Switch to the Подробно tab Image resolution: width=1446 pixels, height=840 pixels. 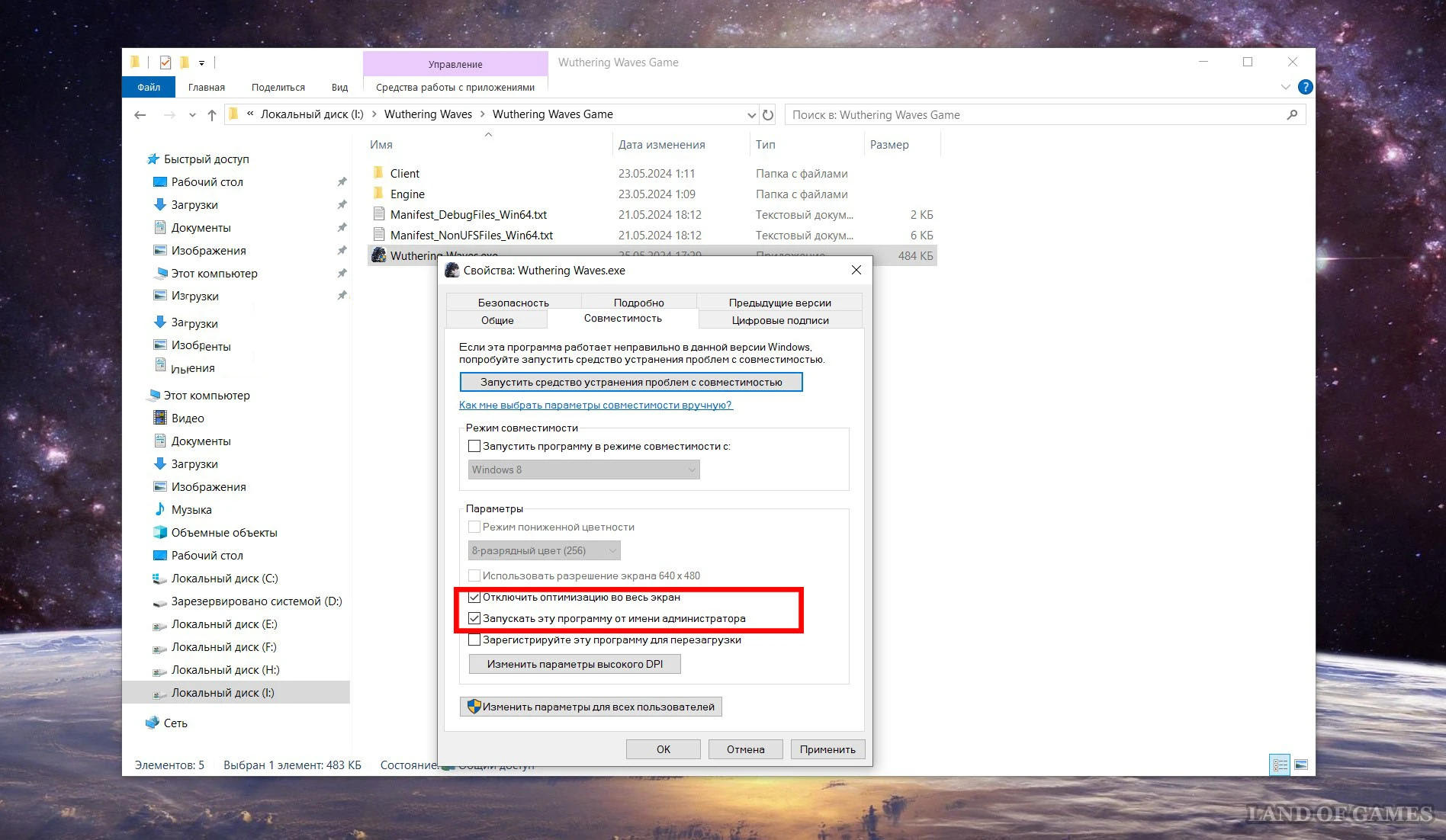639,303
